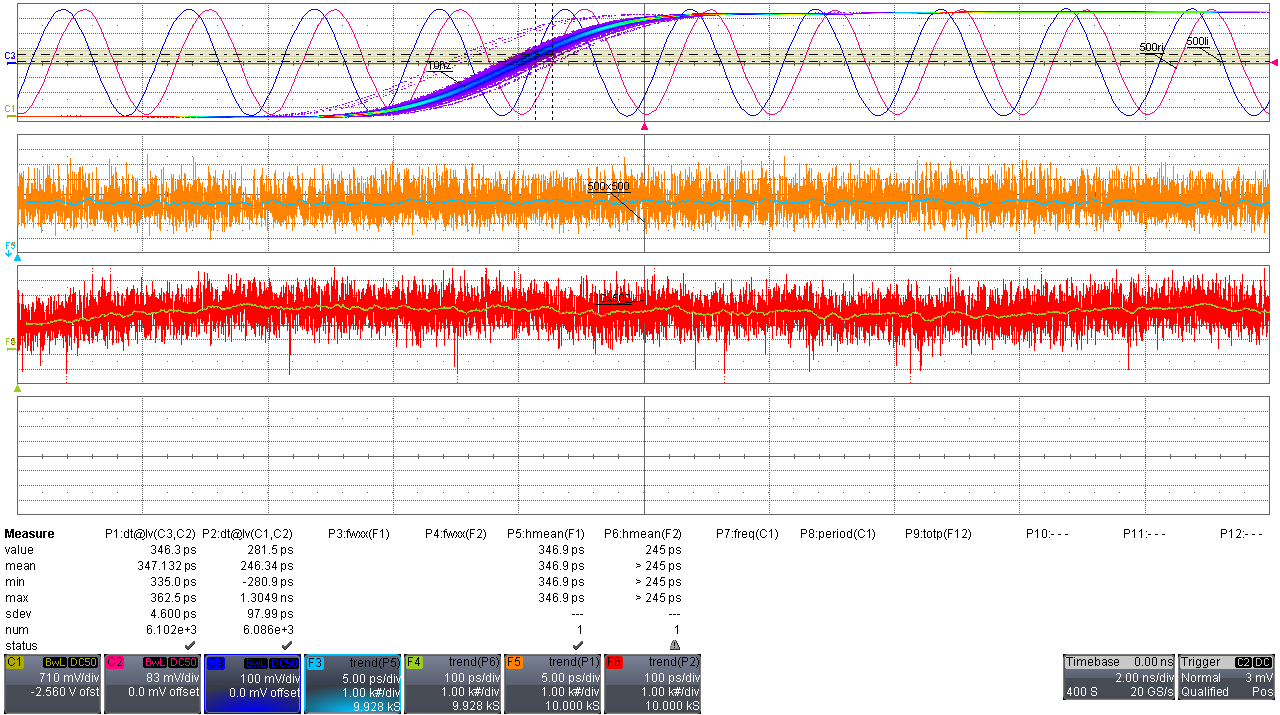The image size is (1280, 715).
Task: Open the F6 trend(P2) descriptor box
Action: (x=652, y=684)
